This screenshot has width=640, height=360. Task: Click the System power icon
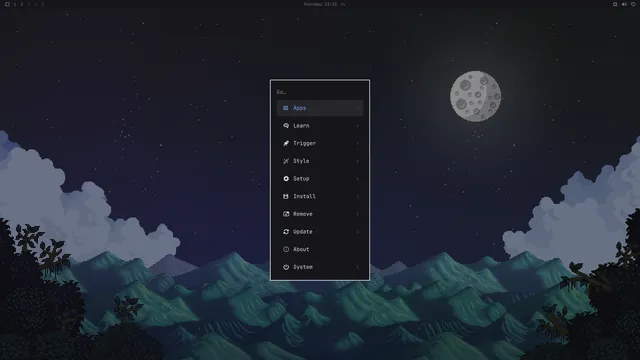pos(286,267)
